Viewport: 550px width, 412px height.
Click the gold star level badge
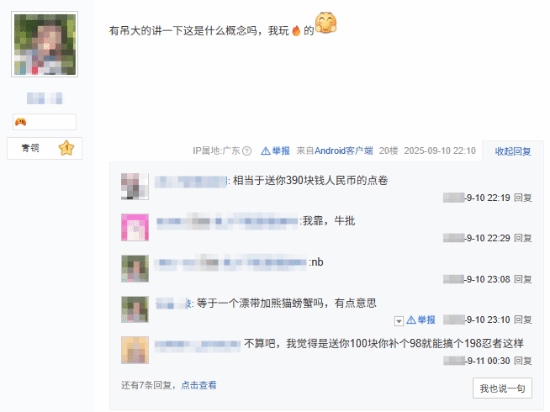[x=66, y=148]
